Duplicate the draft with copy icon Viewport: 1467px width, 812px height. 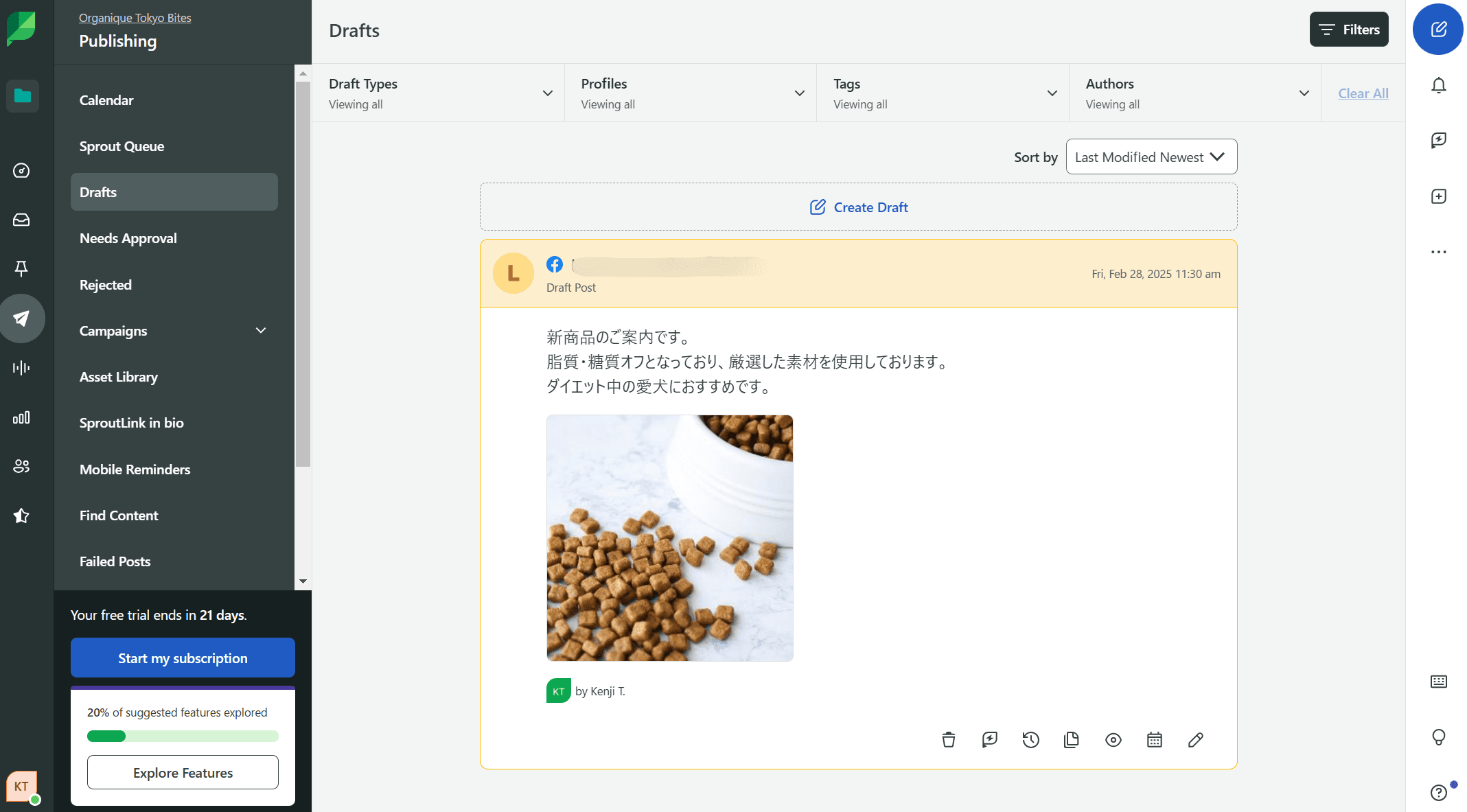click(1071, 739)
